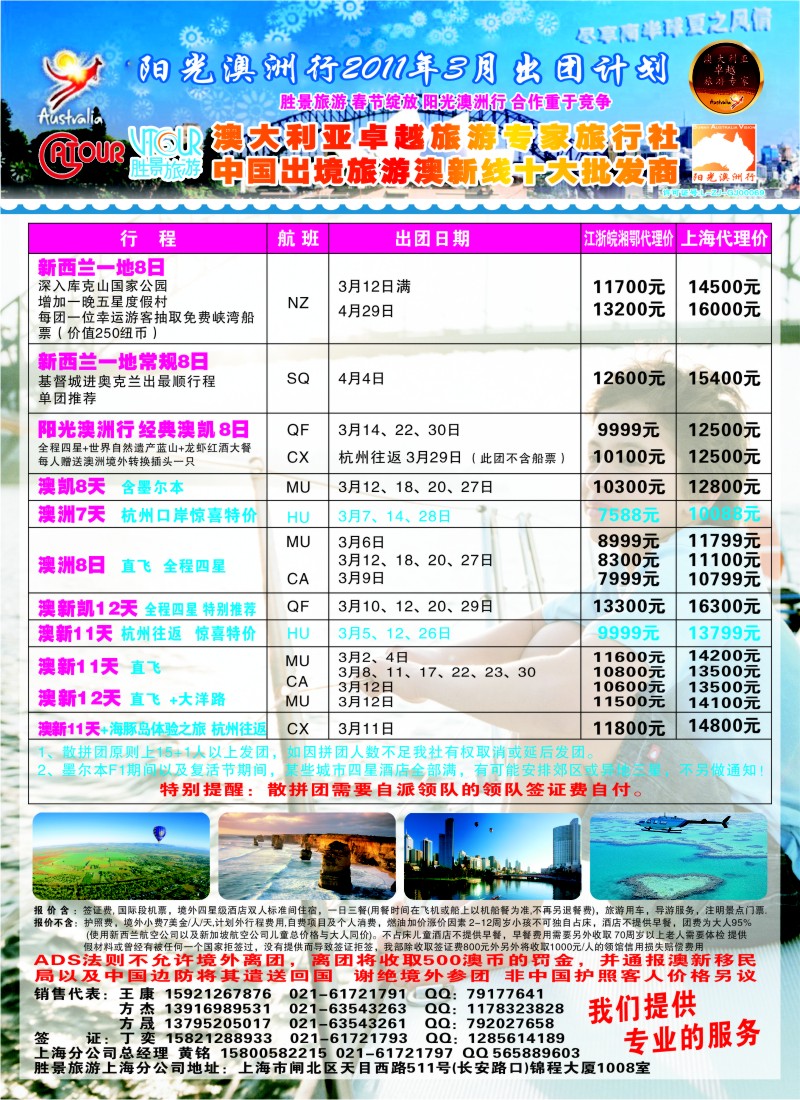Image resolution: width=800 pixels, height=1100 pixels.
Task: Click the dates 3月5、12、26日
Action: 394,633
